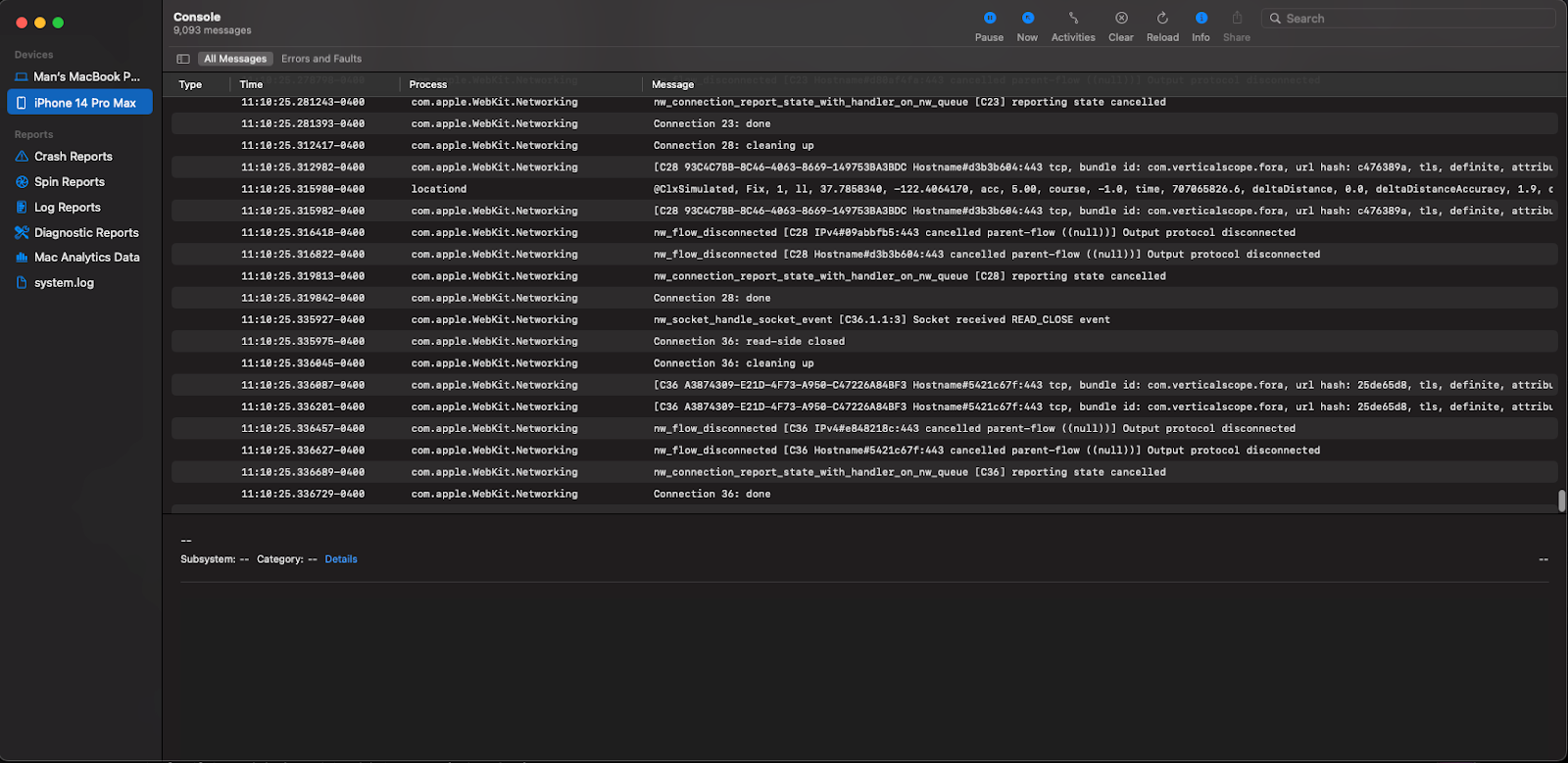This screenshot has height=763, width=1568.
Task: Click the vertical scrollbar thumb of log list
Action: coord(1561,501)
